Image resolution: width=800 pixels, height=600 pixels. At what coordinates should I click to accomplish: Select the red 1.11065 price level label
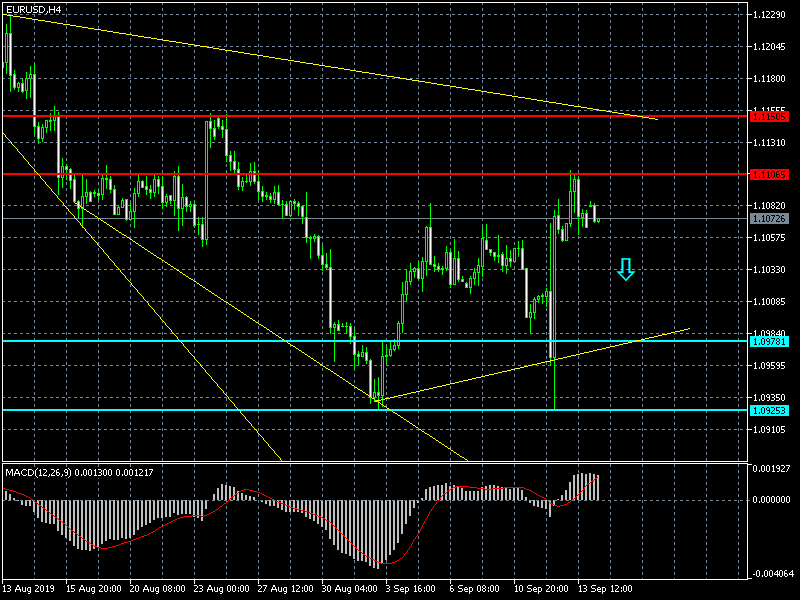769,174
